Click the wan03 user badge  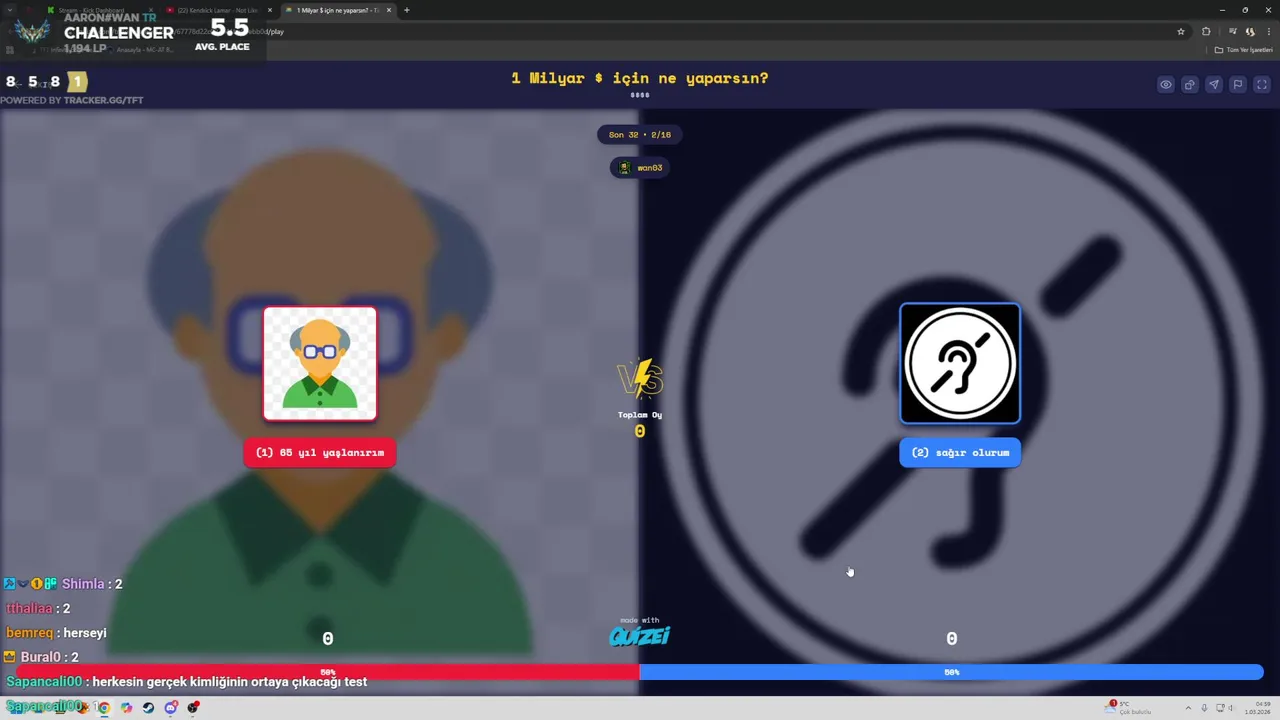pyautogui.click(x=640, y=168)
